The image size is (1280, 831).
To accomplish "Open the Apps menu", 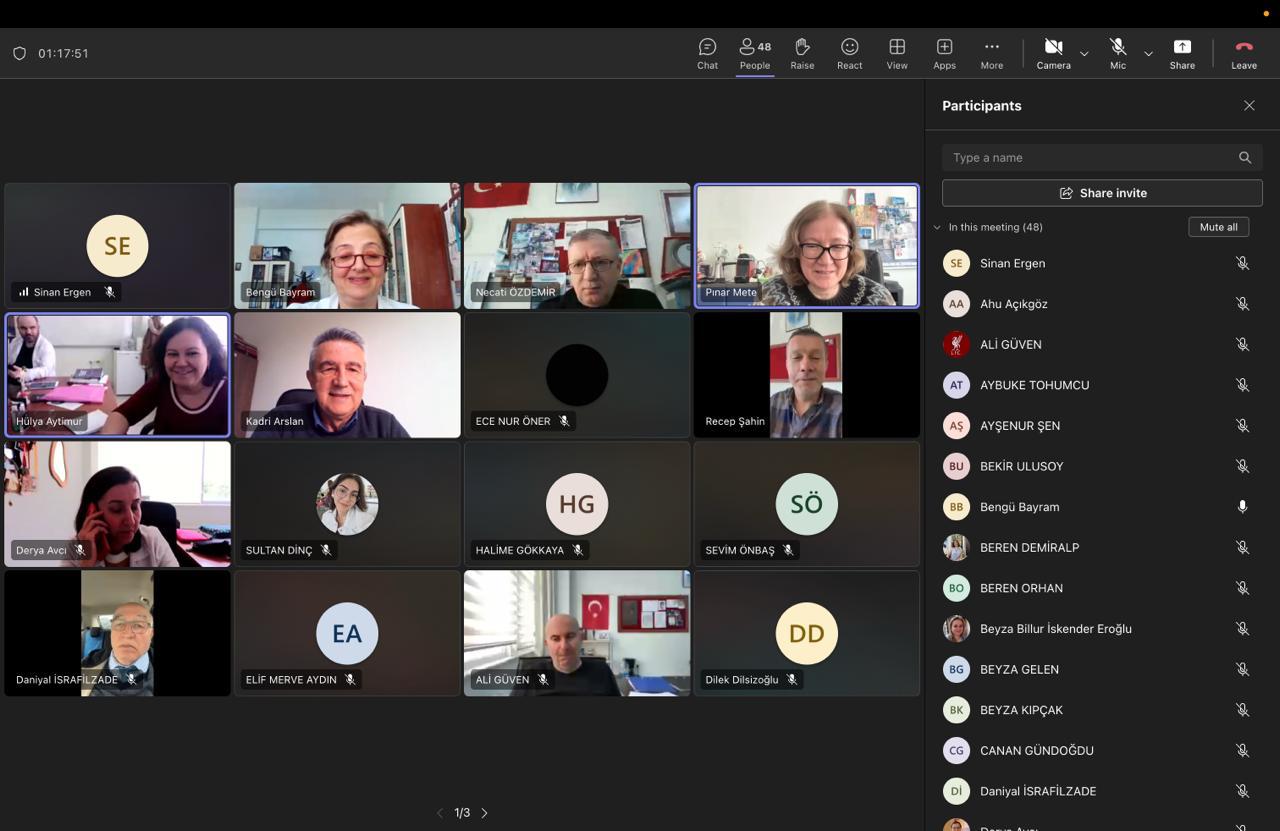I will 944,53.
